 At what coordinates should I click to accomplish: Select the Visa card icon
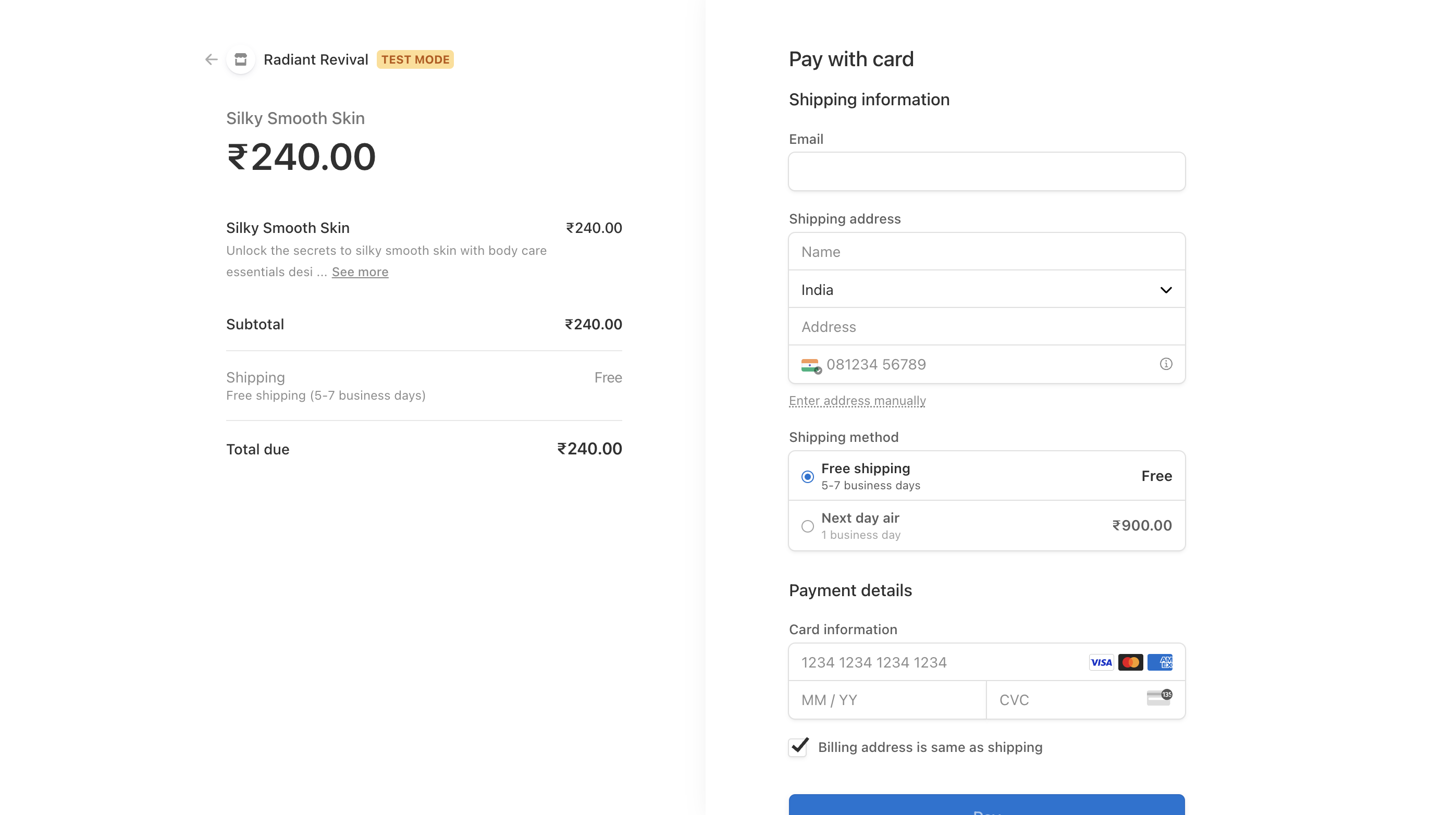click(x=1101, y=662)
